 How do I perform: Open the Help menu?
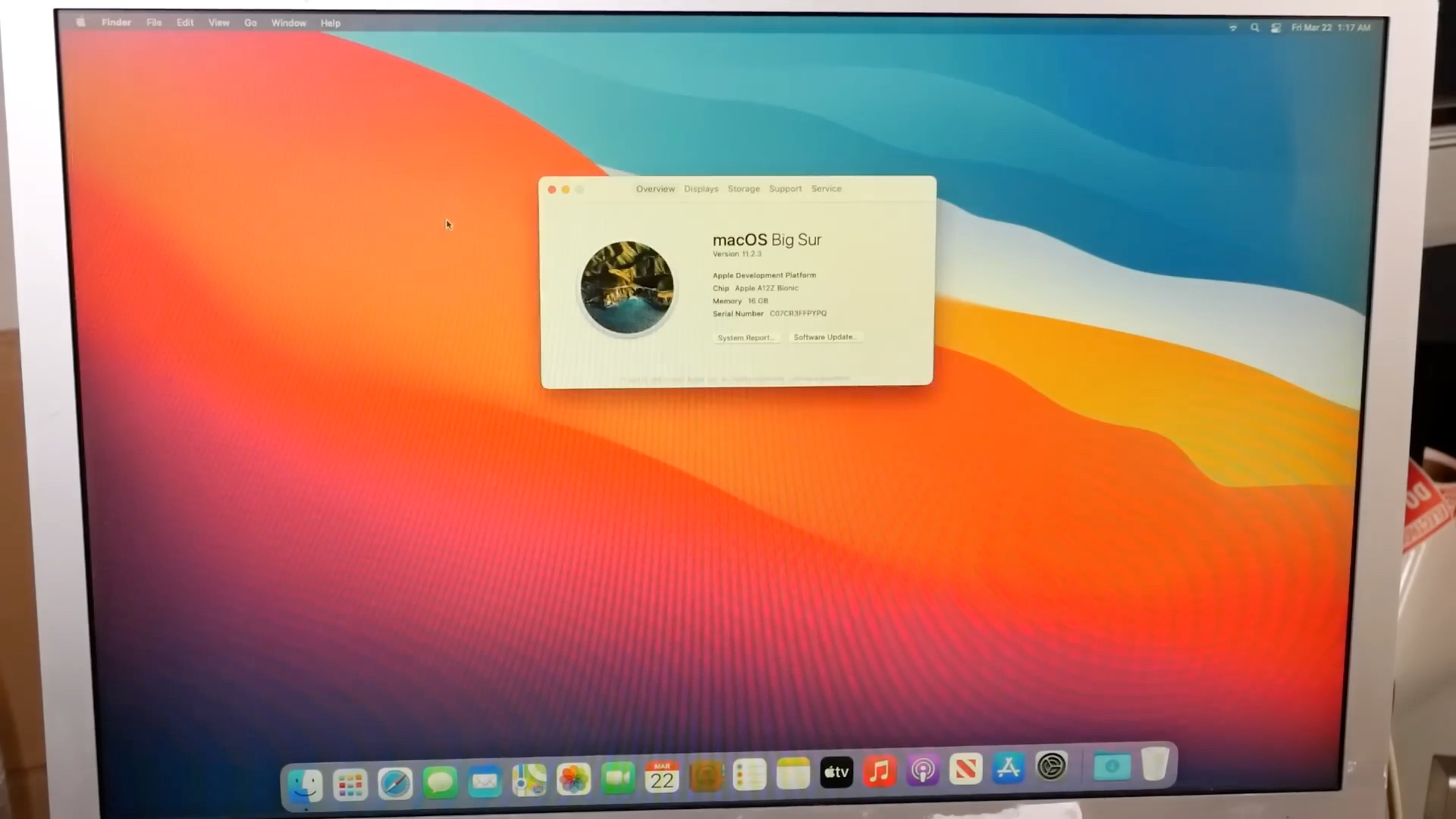[x=331, y=23]
